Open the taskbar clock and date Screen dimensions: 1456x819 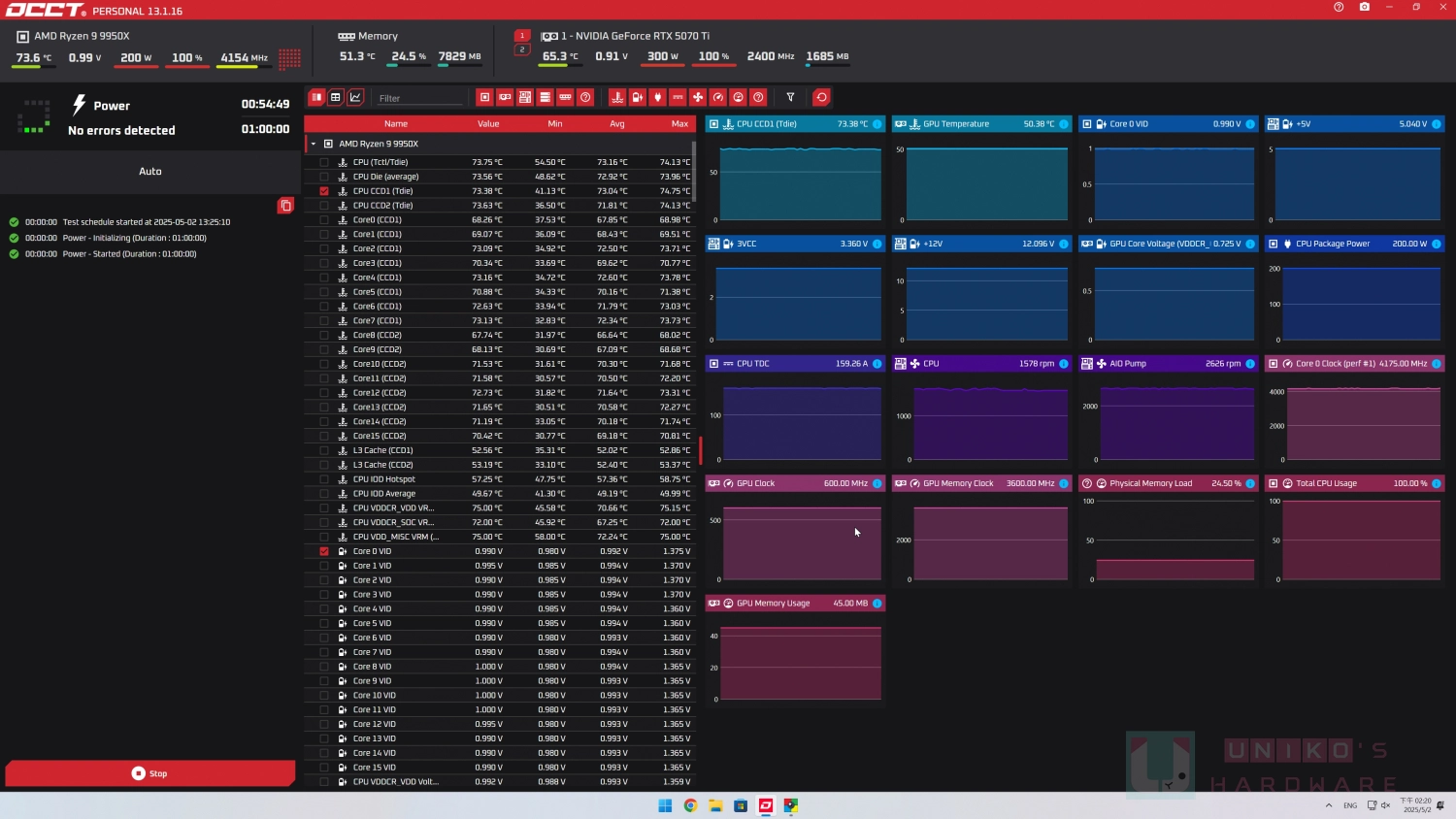pos(1415,805)
